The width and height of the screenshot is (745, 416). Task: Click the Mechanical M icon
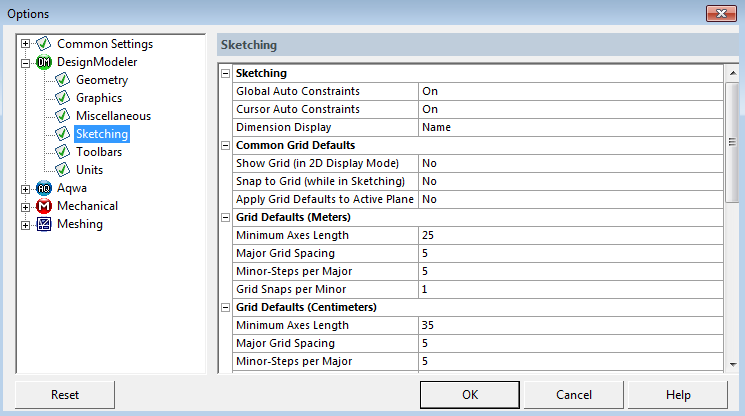44,206
